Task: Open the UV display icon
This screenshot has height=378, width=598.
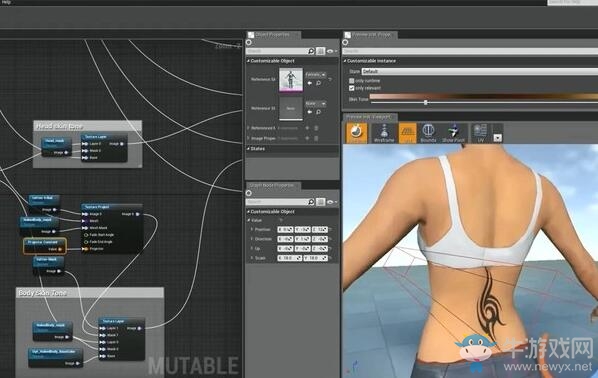Action: click(x=480, y=133)
